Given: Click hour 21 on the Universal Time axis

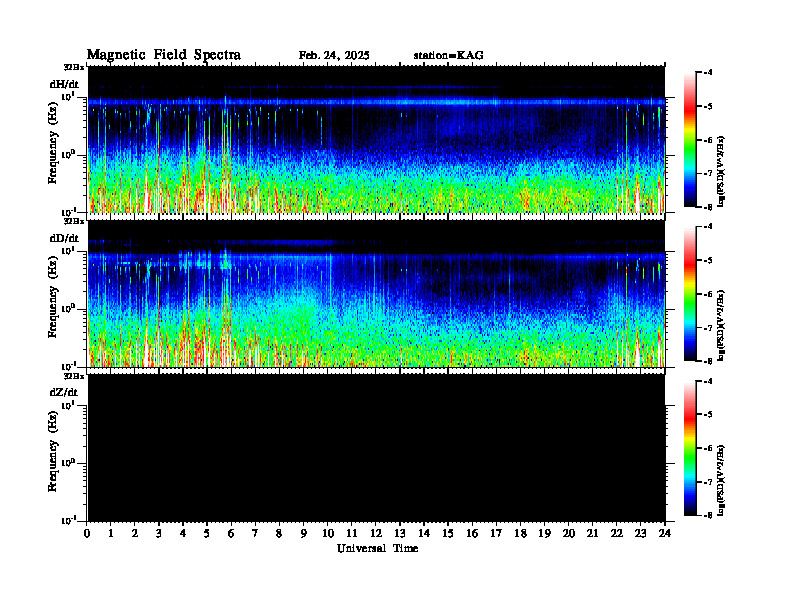Looking at the screenshot, I should point(592,534).
